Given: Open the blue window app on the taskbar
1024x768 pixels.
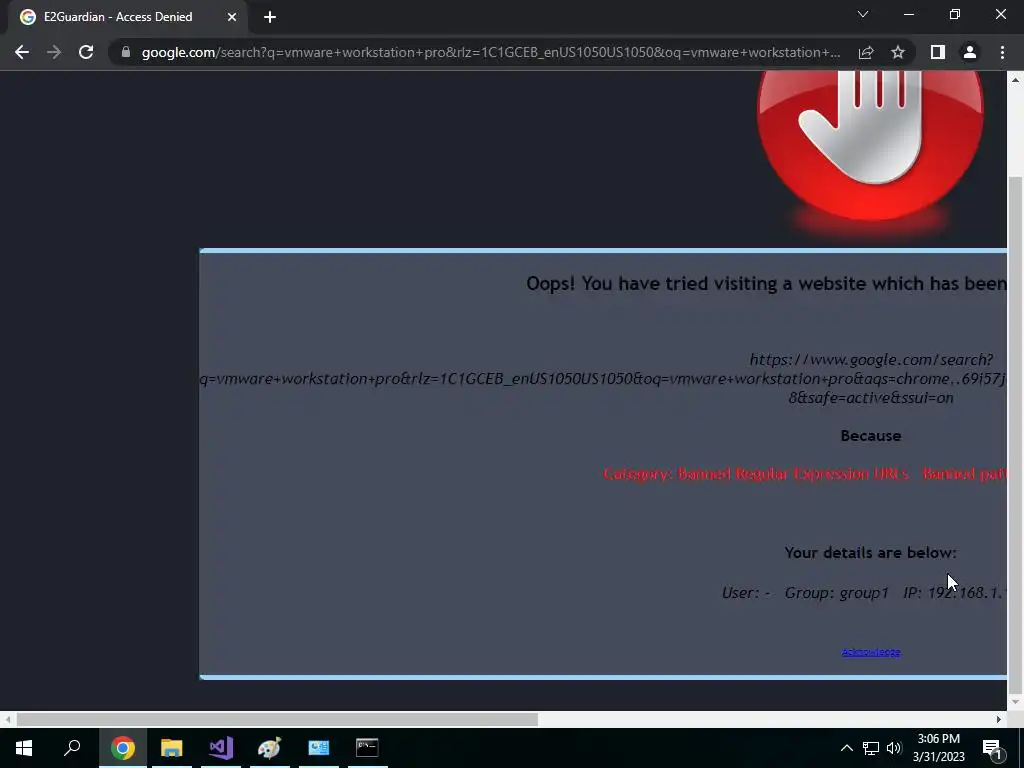Looking at the screenshot, I should (319, 748).
